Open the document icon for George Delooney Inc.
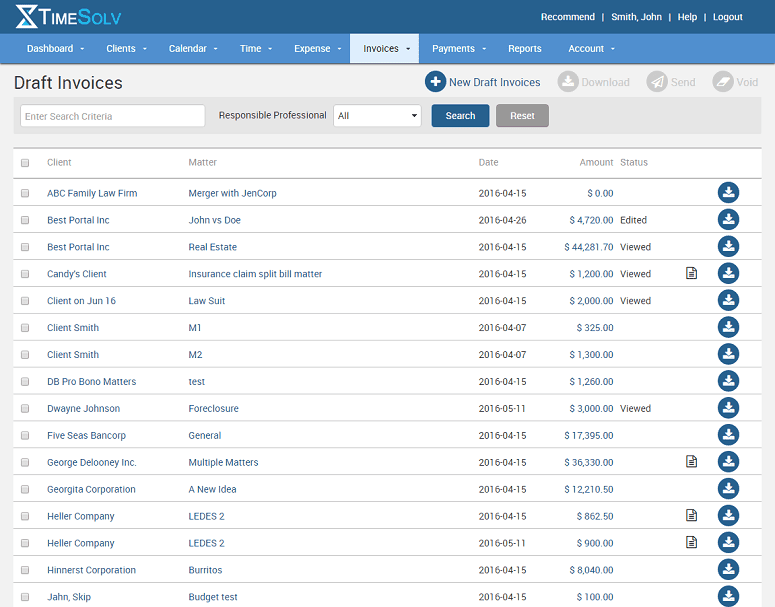The height and width of the screenshot is (607, 775). (691, 462)
